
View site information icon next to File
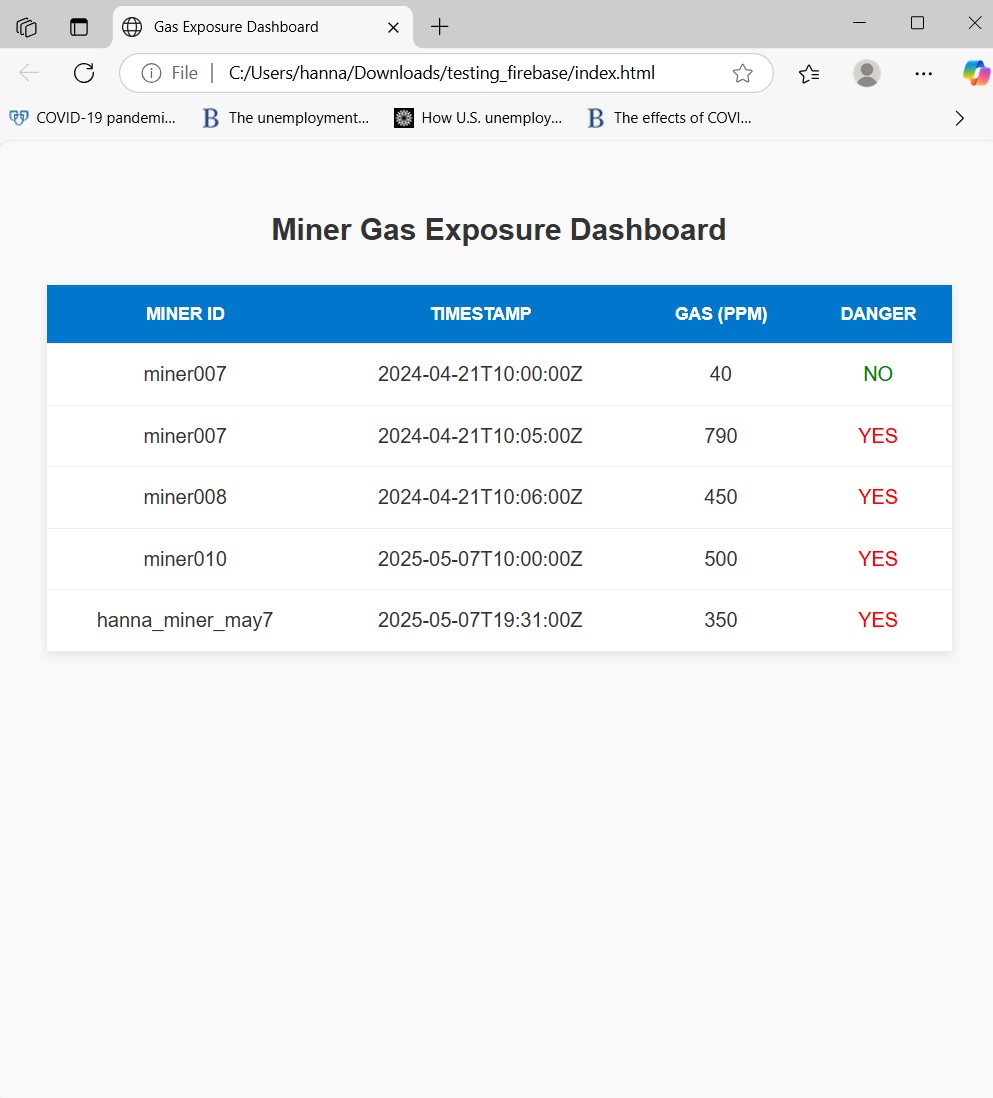pyautogui.click(x=151, y=73)
